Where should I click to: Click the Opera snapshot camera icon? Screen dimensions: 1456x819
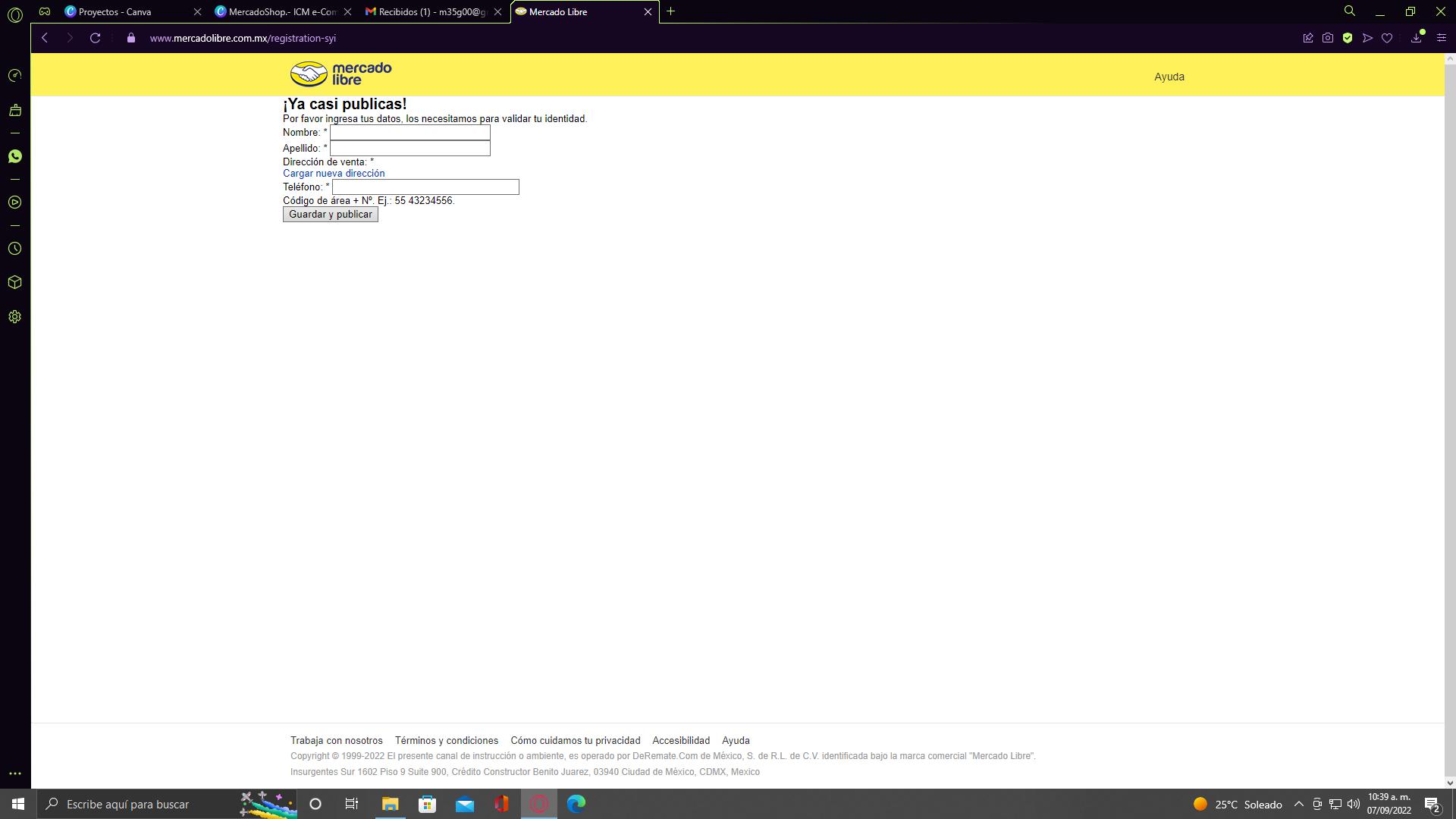[x=1328, y=38]
